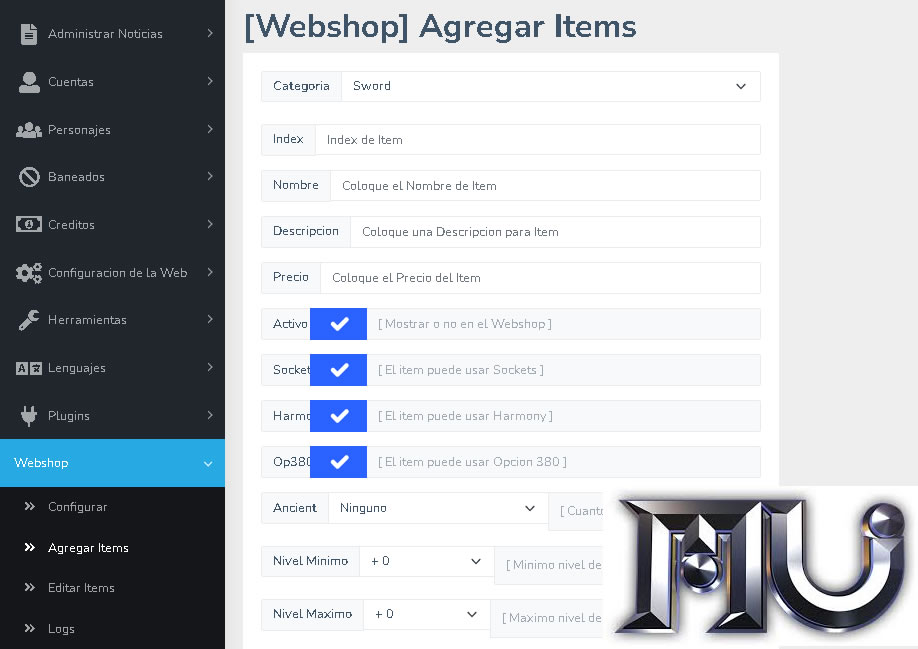Viewport: 918px width, 649px height.
Task: Open Baneados menu item
Action: (112, 177)
